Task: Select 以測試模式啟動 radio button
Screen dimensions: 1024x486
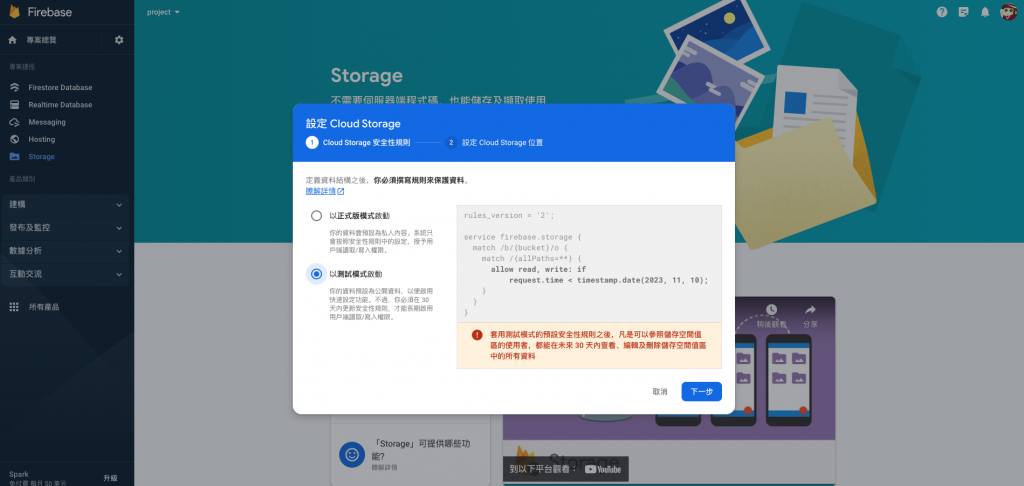Action: click(317, 274)
